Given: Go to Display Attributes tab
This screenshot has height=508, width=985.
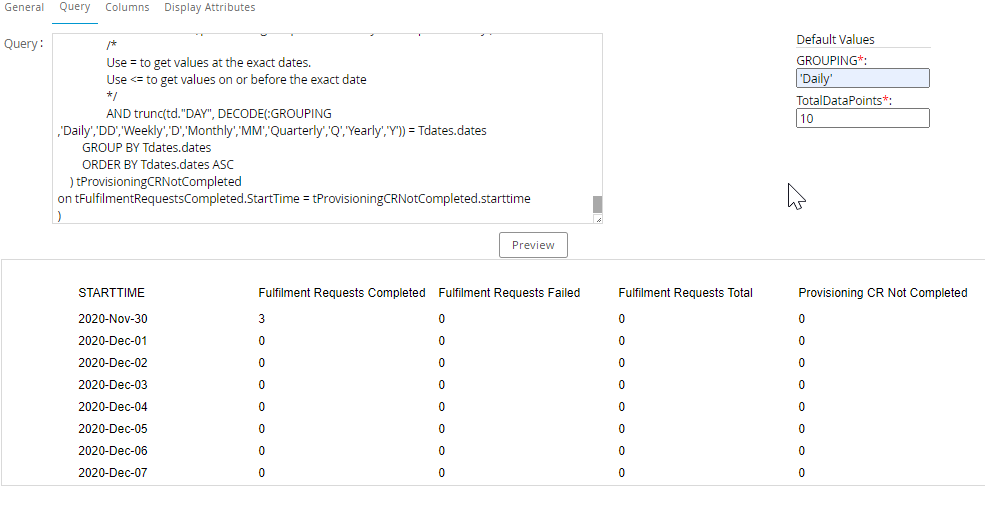Looking at the screenshot, I should 209,8.
